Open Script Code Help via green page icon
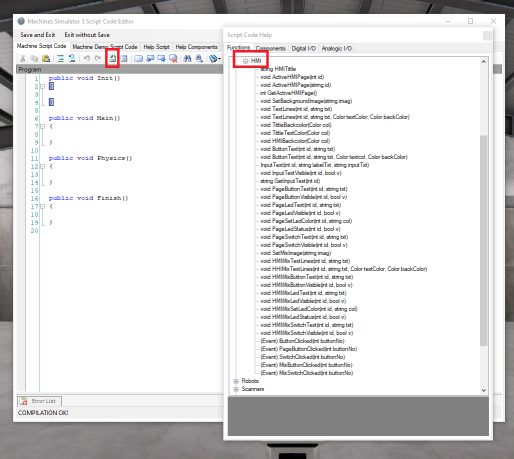Image resolution: width=514 pixels, height=459 pixels. 113,59
